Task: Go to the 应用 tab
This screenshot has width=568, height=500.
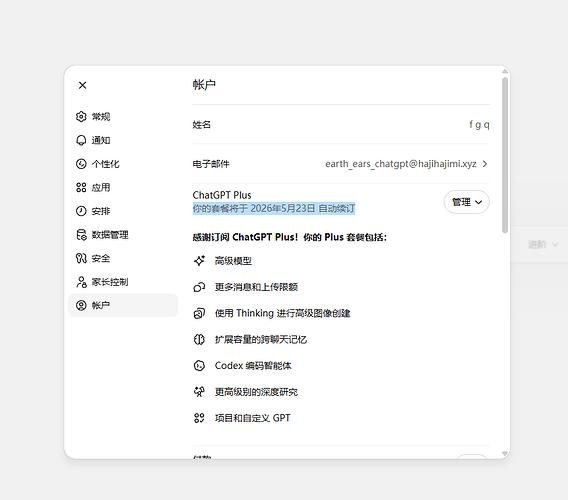Action: pos(123,187)
